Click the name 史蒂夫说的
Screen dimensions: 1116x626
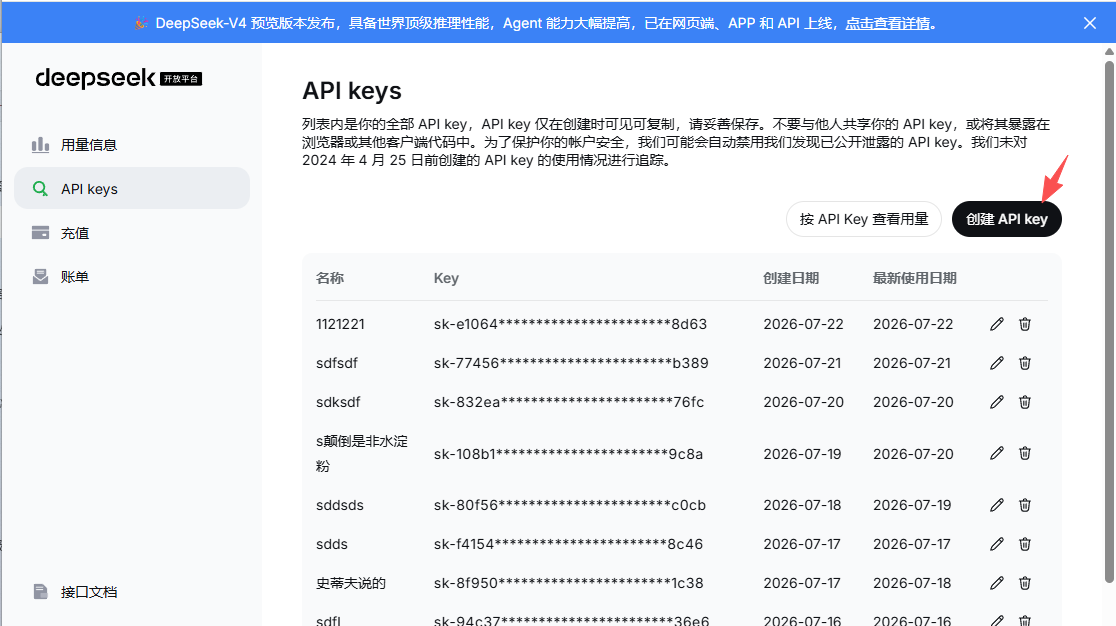click(351, 583)
